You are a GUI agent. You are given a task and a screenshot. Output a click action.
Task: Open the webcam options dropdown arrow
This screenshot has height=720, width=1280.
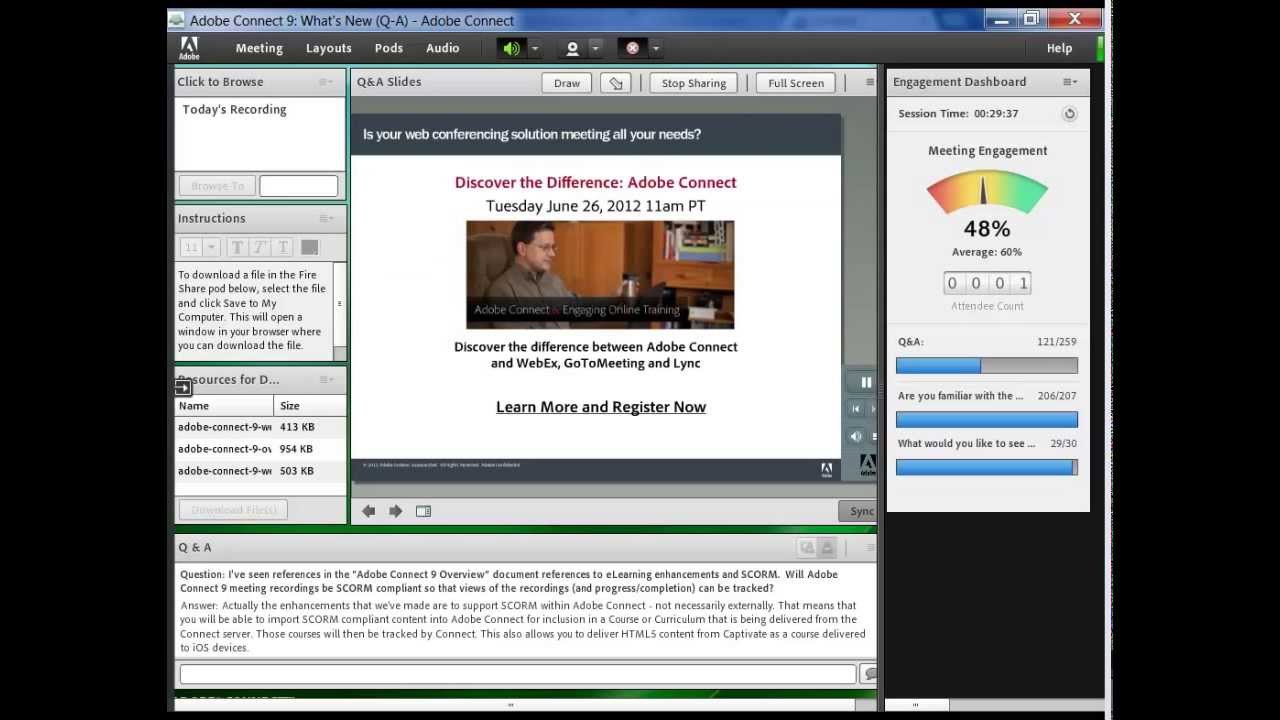[595, 48]
